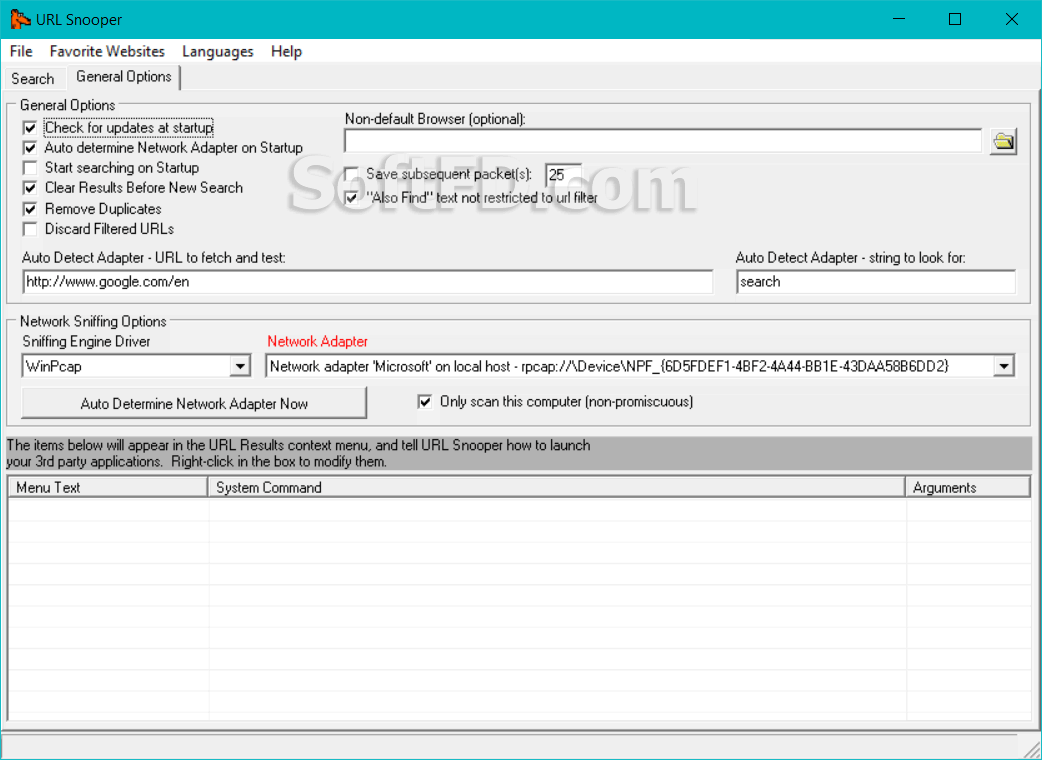
Task: Uncheck Remove Duplicates option
Action: click(30, 209)
